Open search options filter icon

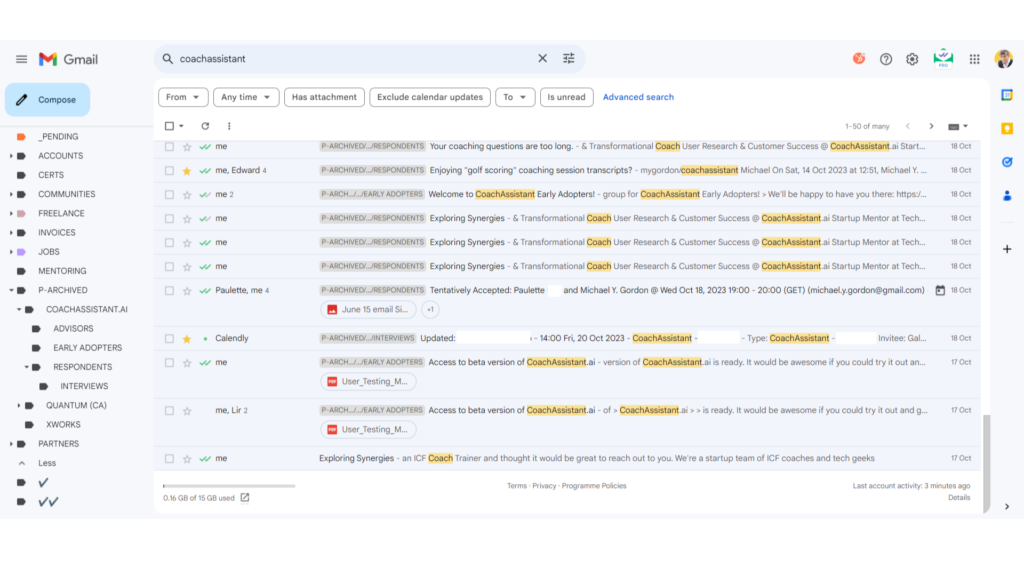click(x=569, y=58)
